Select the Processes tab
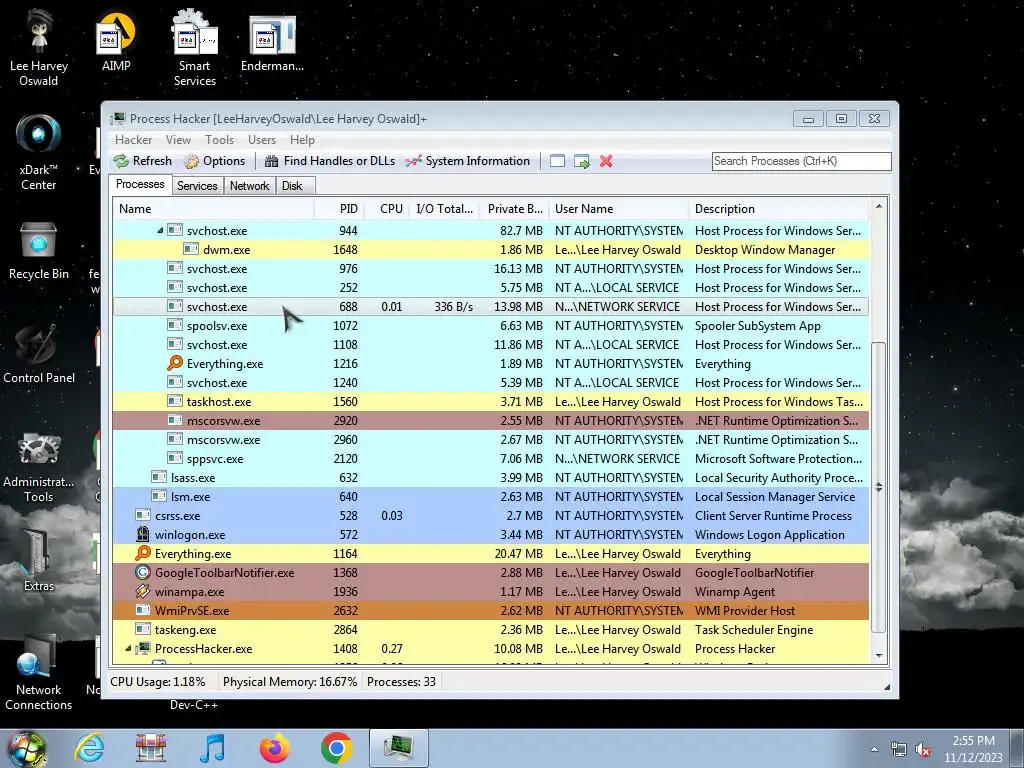1024x768 pixels. [x=140, y=185]
